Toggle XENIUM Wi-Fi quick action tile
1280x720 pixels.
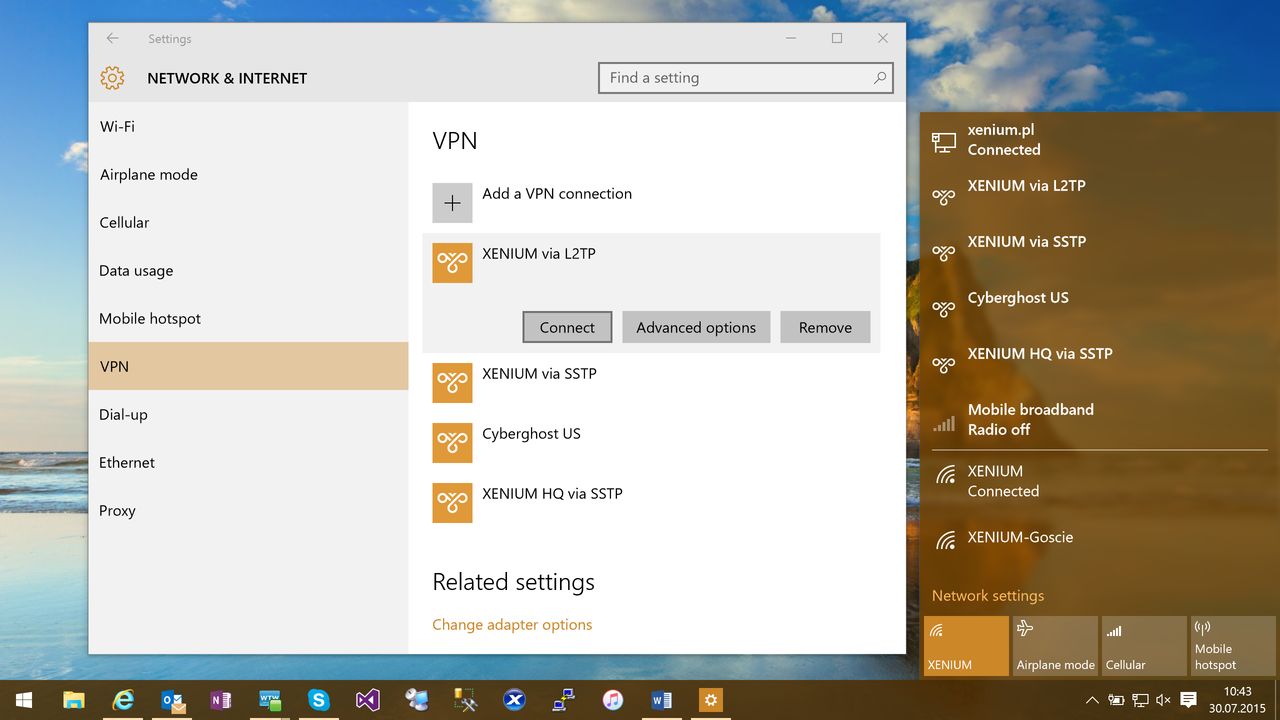coord(966,646)
